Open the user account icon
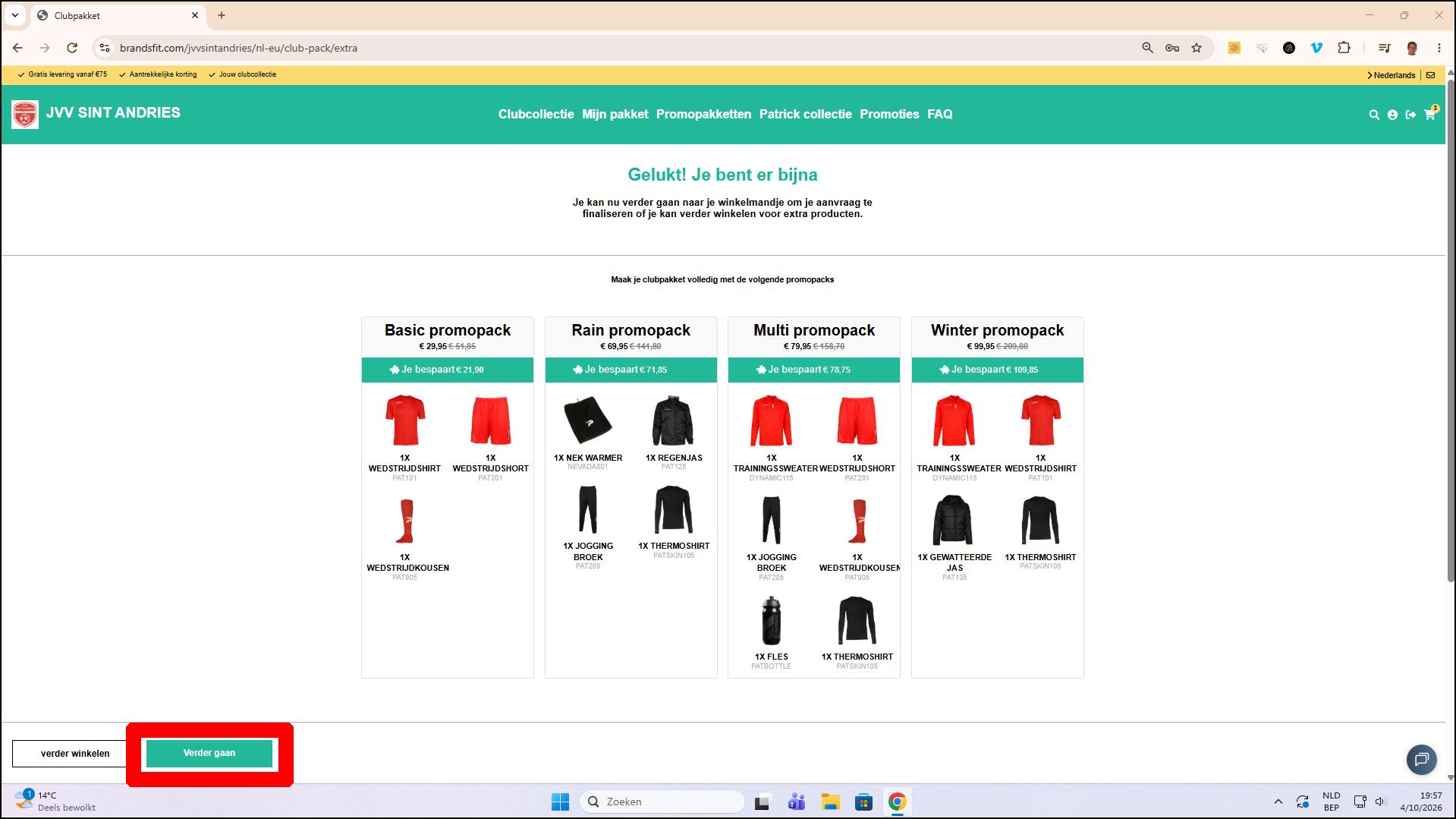Image resolution: width=1456 pixels, height=819 pixels. pyautogui.click(x=1392, y=115)
